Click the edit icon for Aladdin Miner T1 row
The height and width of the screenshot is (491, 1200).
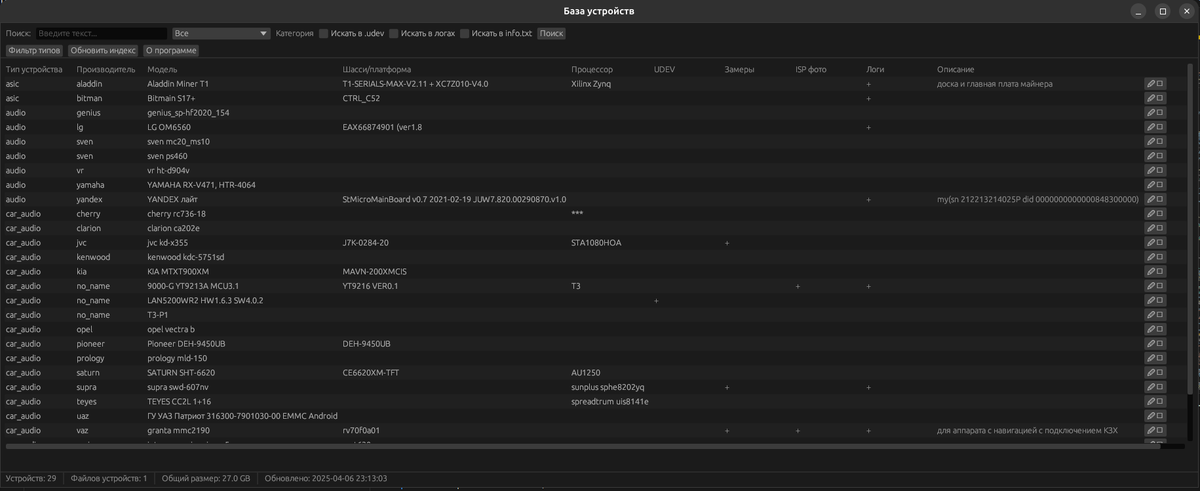pyautogui.click(x=1155, y=84)
